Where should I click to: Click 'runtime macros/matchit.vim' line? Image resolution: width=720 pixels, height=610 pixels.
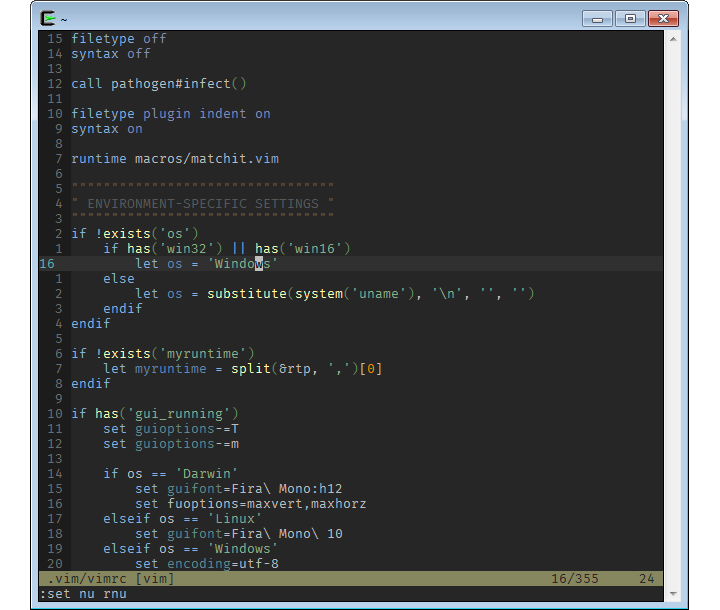pos(175,158)
